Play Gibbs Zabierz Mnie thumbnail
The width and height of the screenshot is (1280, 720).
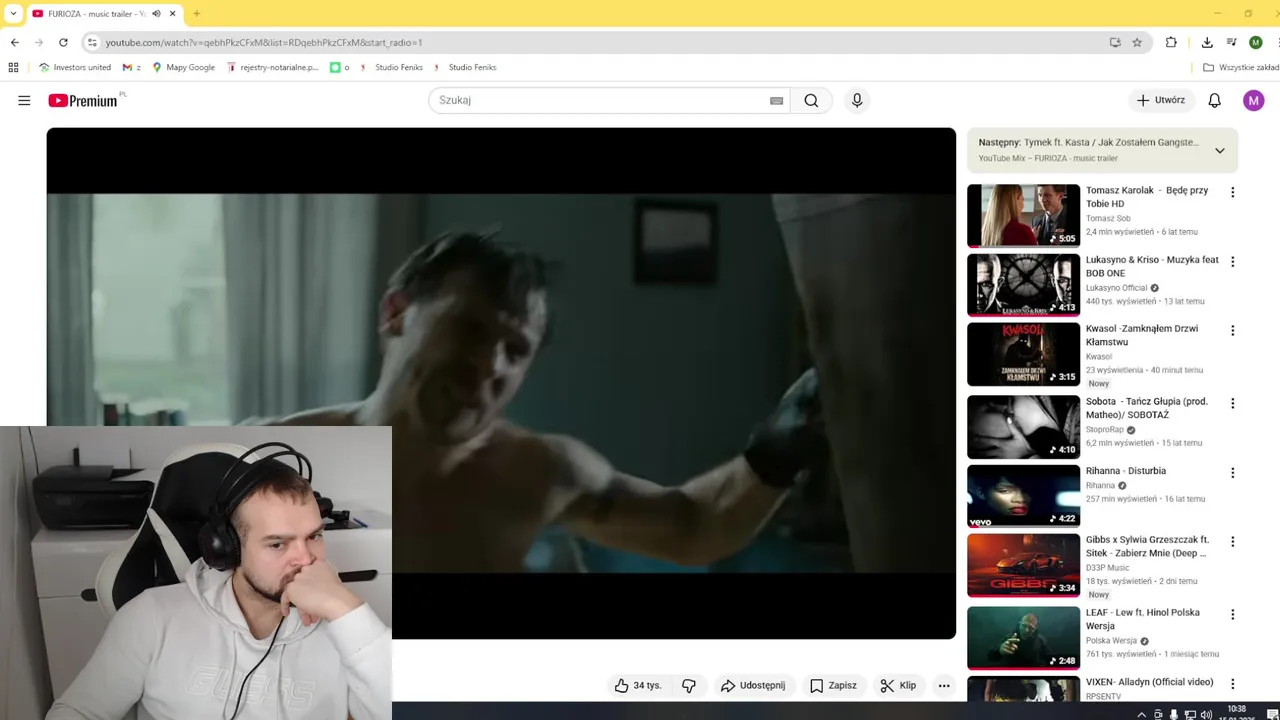tap(1023, 565)
